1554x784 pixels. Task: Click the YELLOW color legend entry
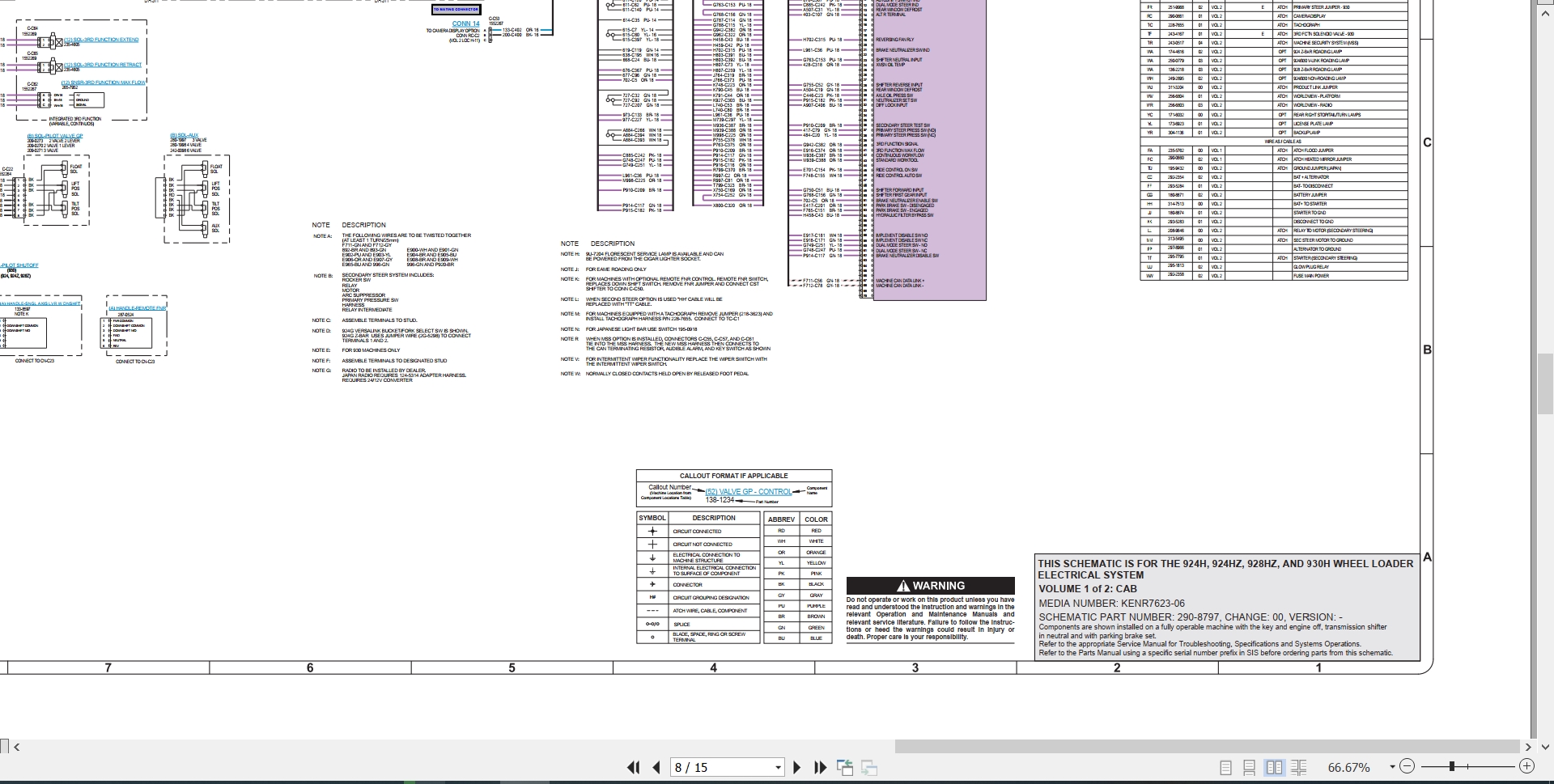pyautogui.click(x=816, y=563)
